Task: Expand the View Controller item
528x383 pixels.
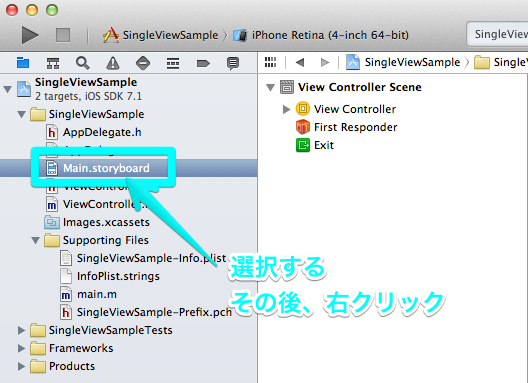Action: pyautogui.click(x=287, y=109)
